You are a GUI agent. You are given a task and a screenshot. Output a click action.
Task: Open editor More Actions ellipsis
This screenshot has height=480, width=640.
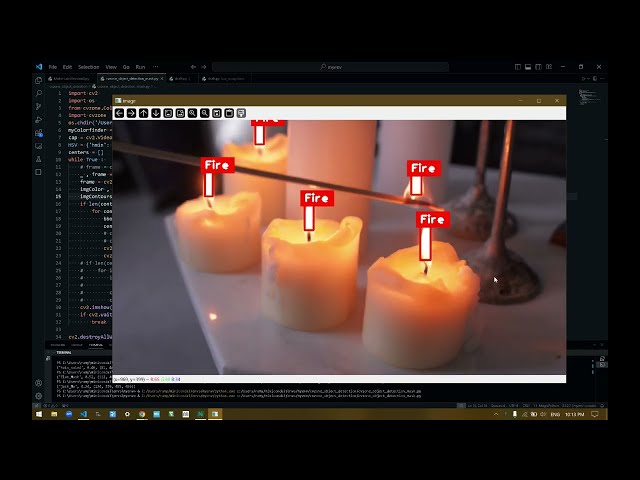click(x=602, y=79)
